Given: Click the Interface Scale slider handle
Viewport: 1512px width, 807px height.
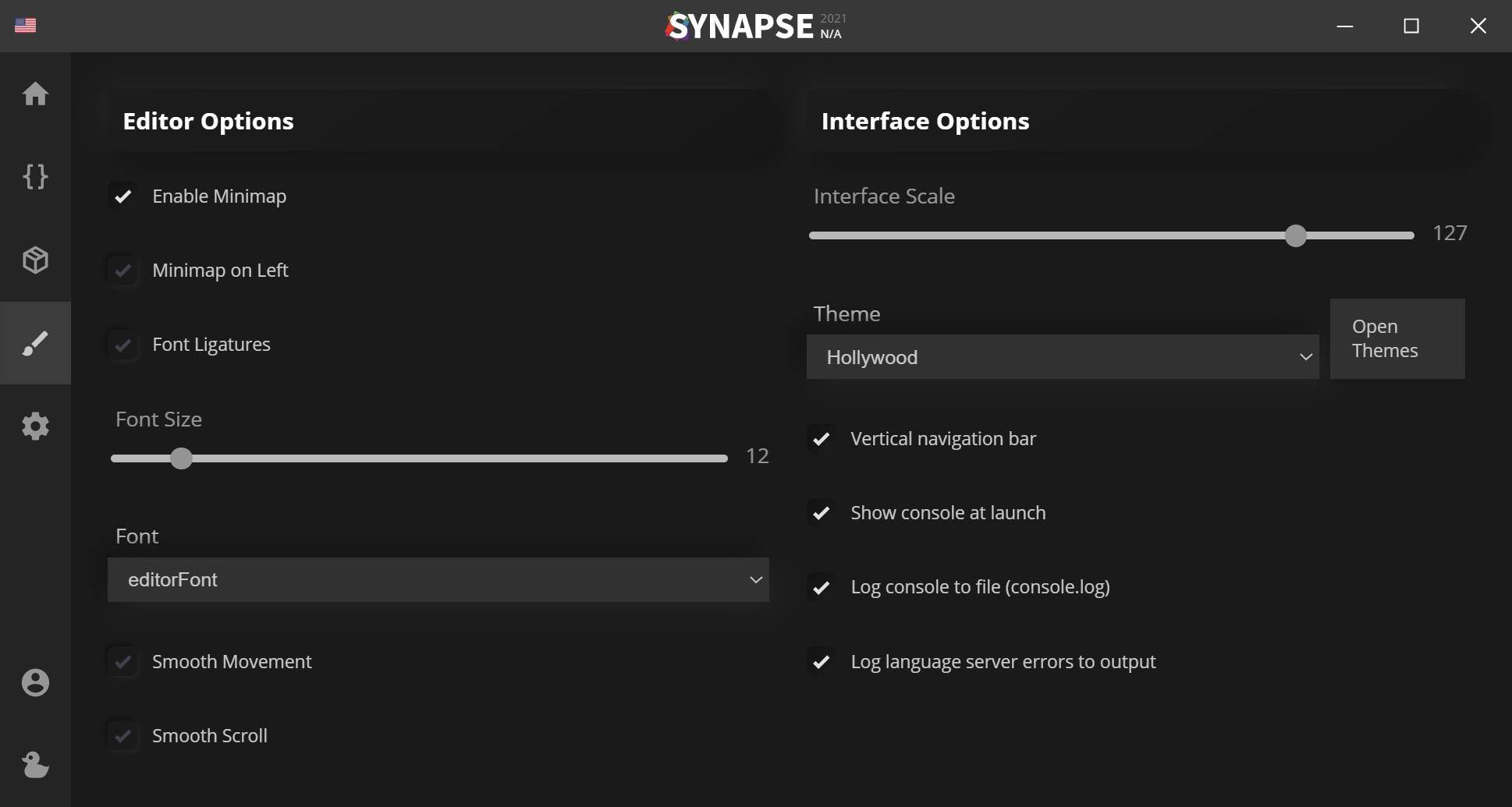Looking at the screenshot, I should tap(1295, 235).
